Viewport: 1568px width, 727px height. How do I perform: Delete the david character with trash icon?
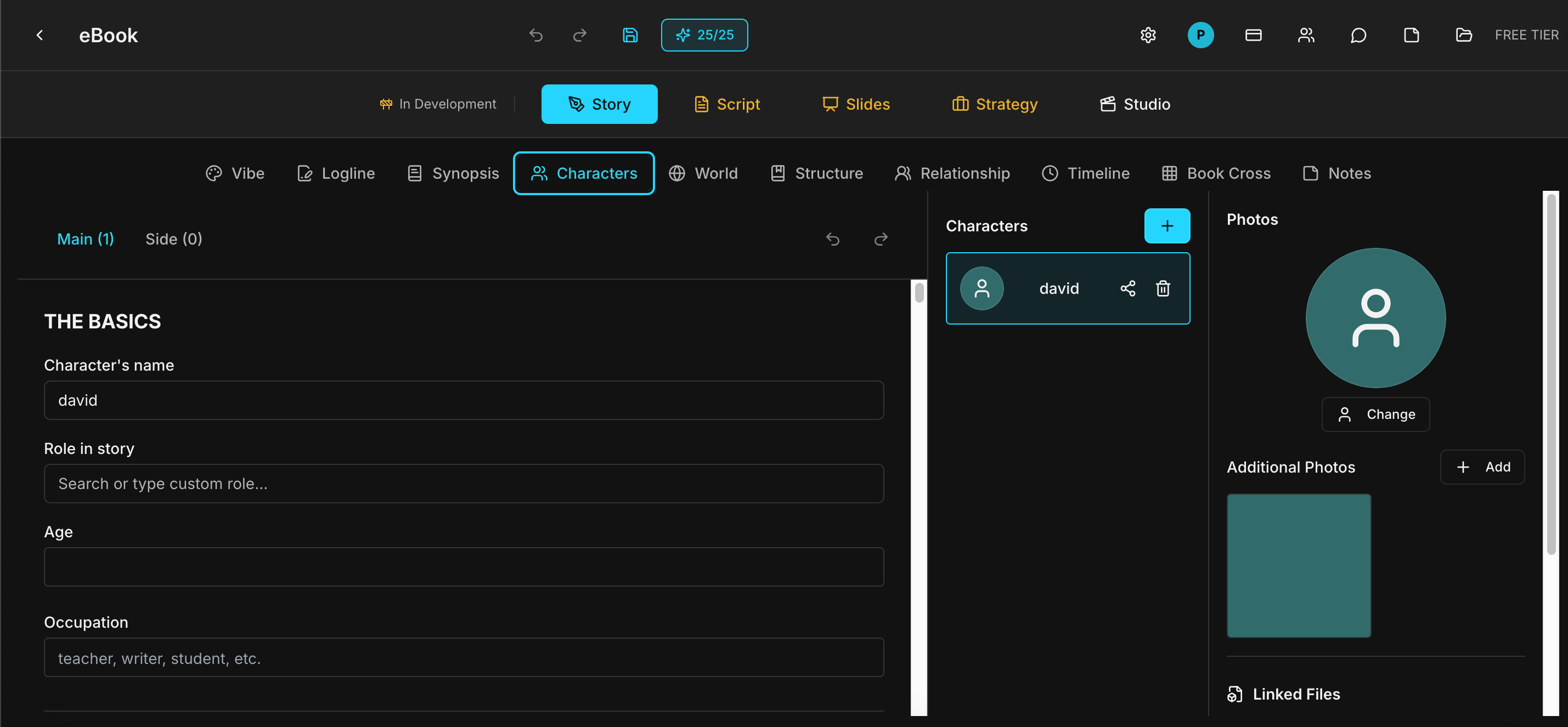pyautogui.click(x=1163, y=288)
